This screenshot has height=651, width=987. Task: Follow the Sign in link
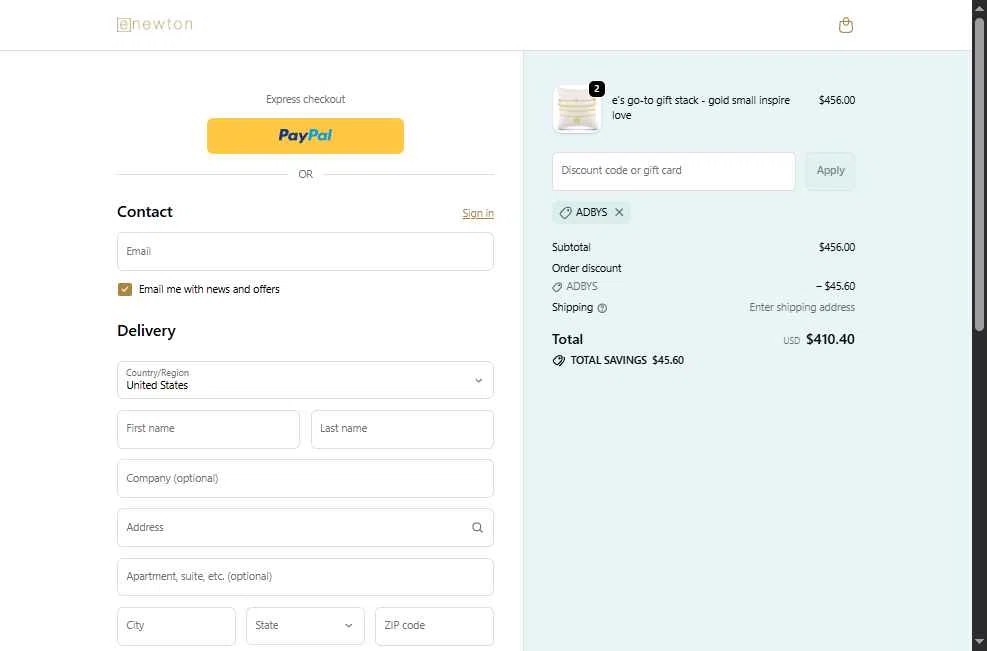(x=478, y=213)
